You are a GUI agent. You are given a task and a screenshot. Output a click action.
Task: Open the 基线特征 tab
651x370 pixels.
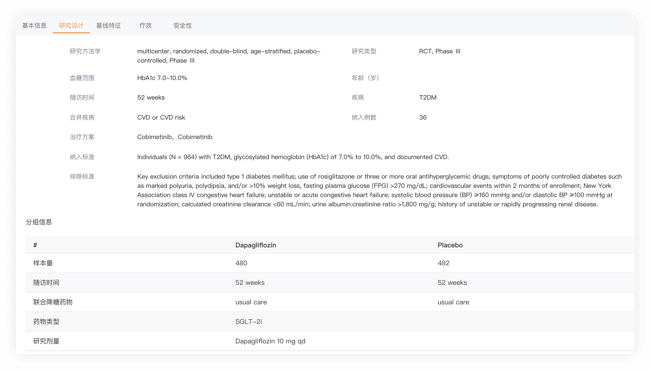[x=108, y=26]
